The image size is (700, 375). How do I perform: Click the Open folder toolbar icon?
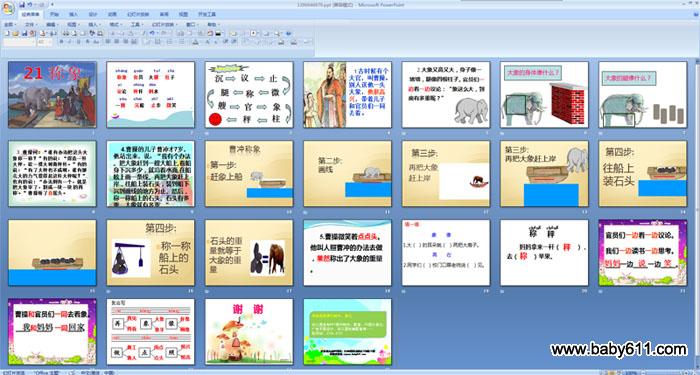click(16, 33)
